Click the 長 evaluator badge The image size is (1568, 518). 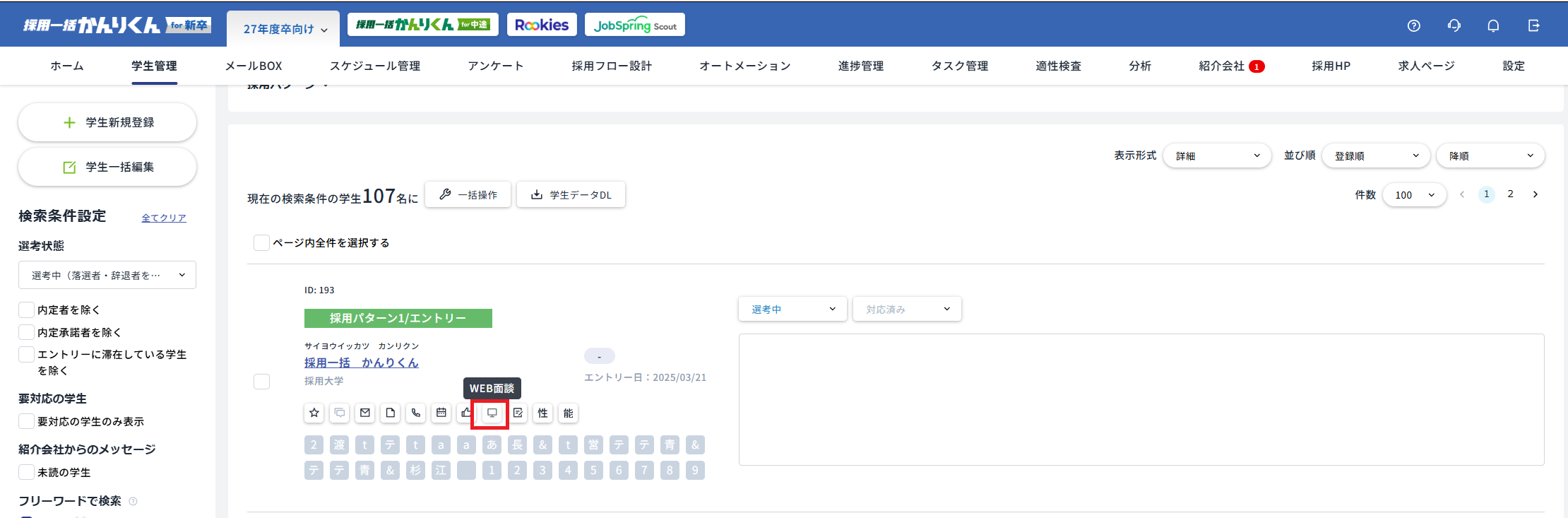click(518, 445)
